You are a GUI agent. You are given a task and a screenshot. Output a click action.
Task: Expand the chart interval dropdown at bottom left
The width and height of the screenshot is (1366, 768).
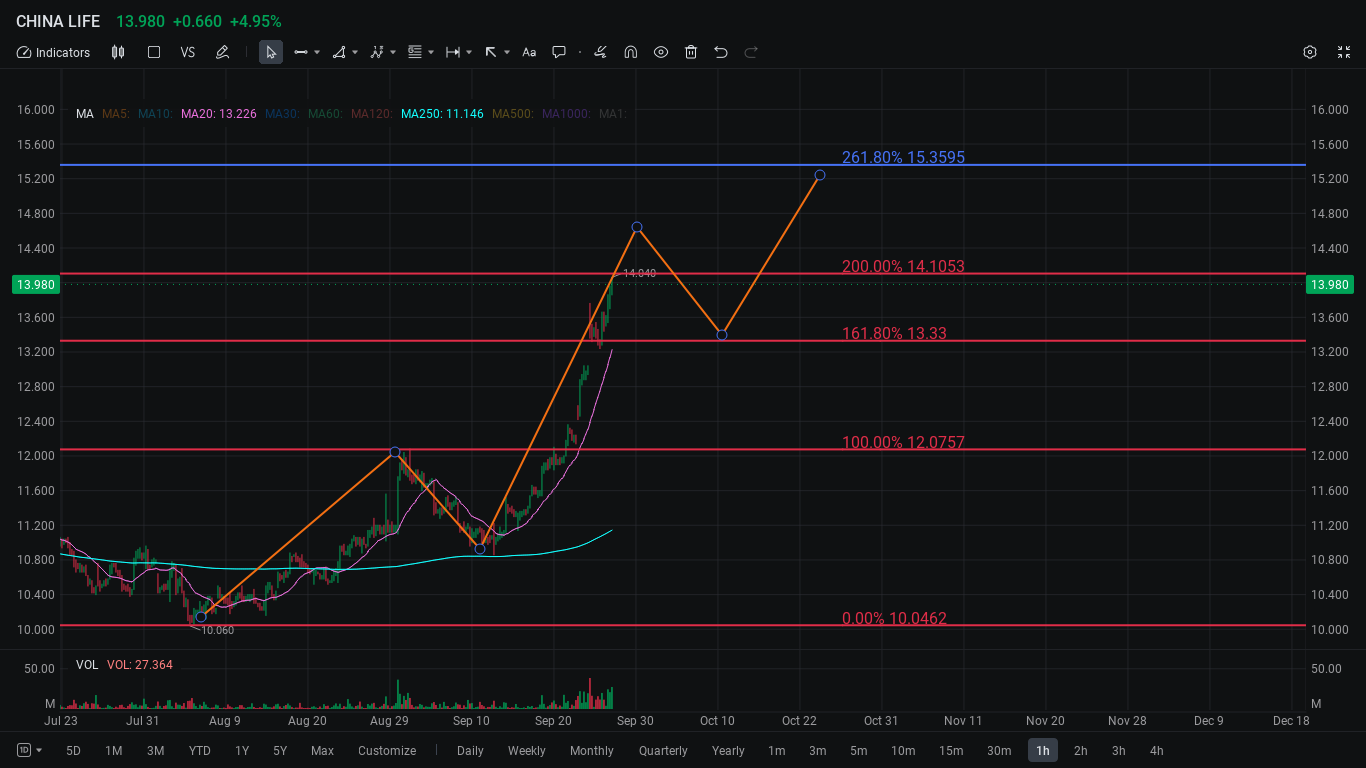click(30, 750)
